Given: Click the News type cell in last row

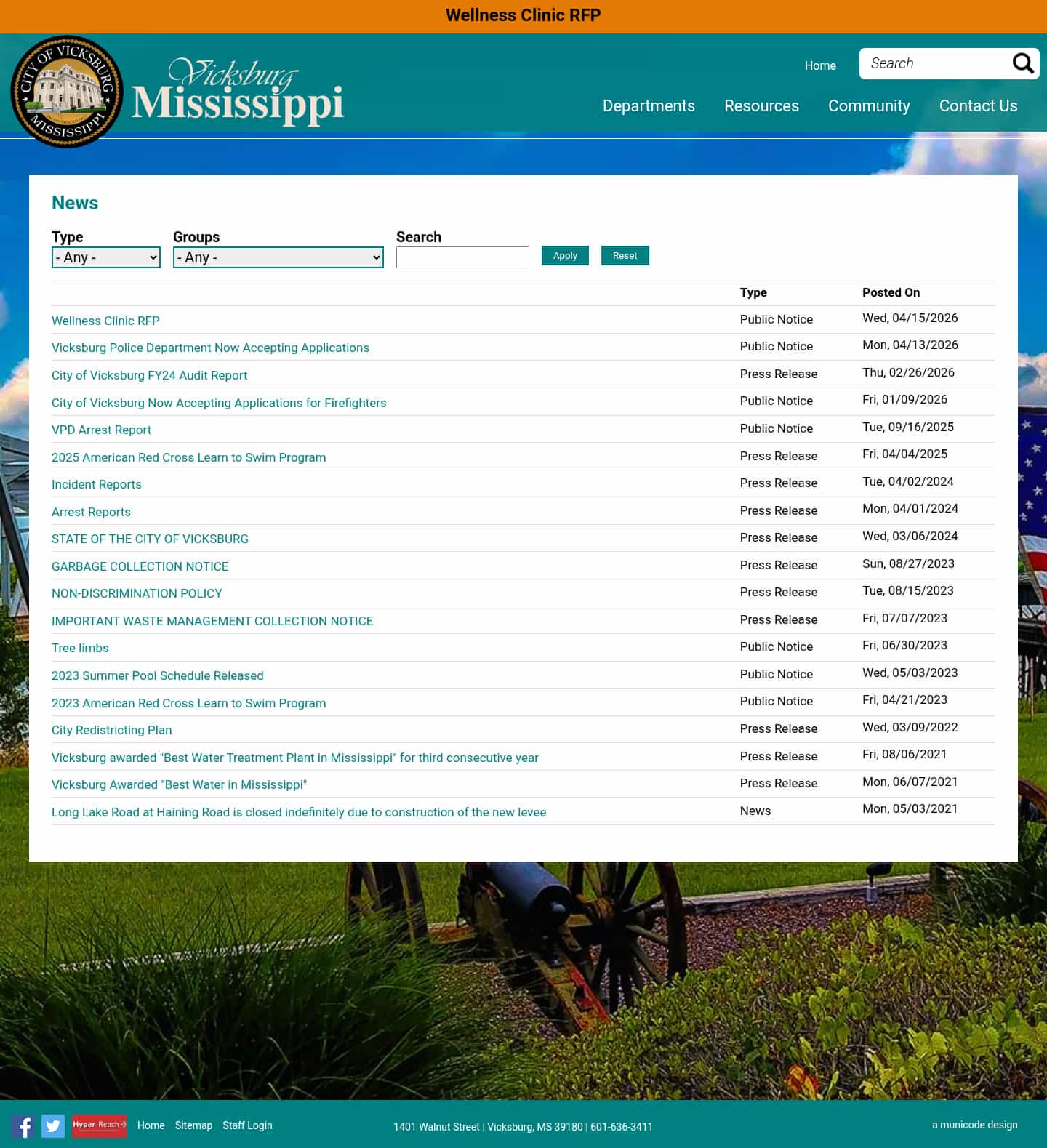Looking at the screenshot, I should 755,811.
